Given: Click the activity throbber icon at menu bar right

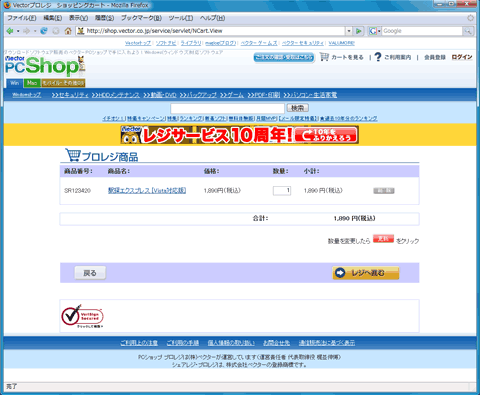Looking at the screenshot, I should point(470,18).
